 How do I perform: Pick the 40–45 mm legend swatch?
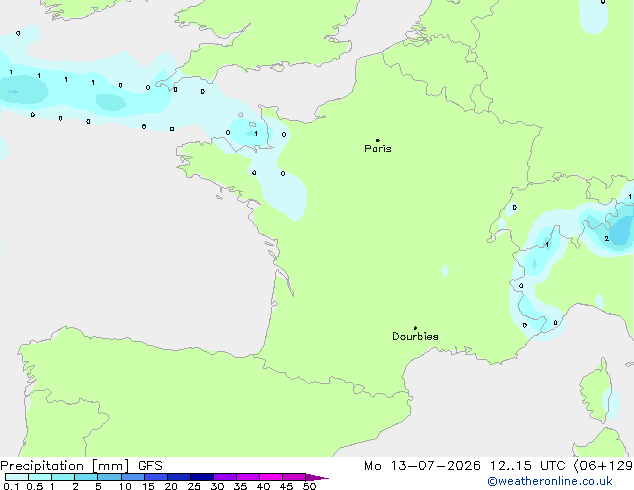[271, 477]
